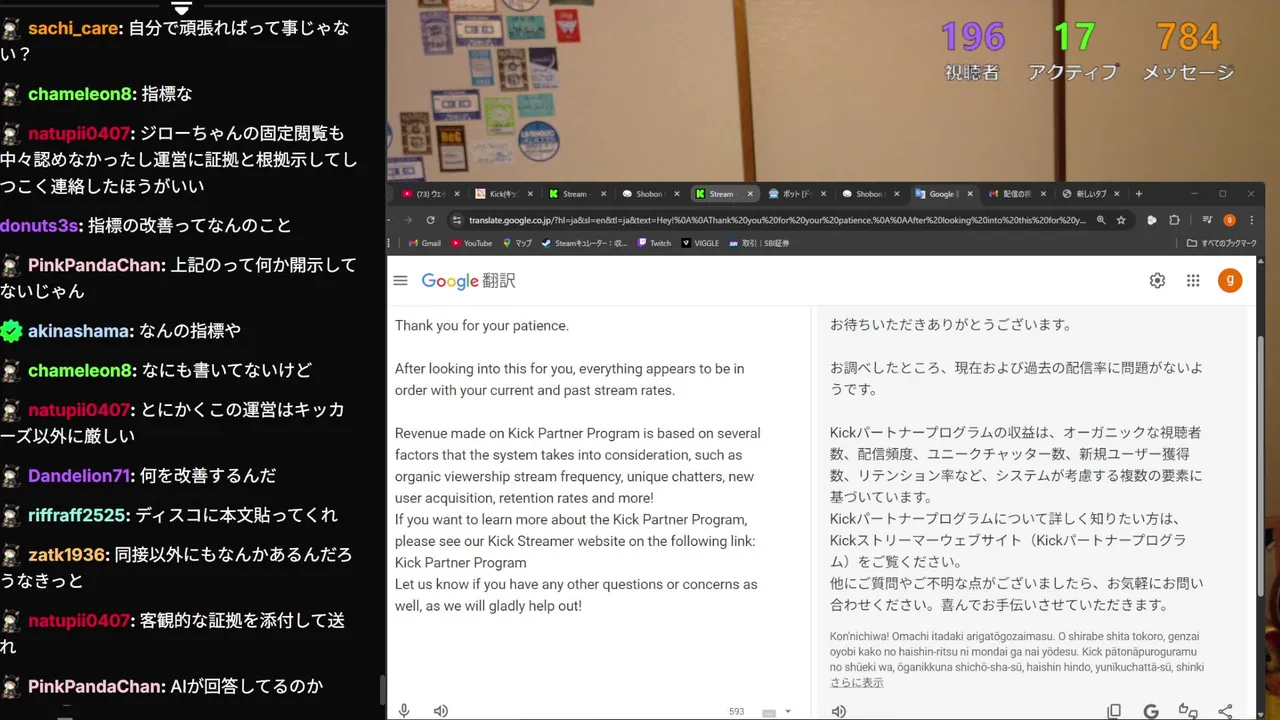
Task: Click the 196 視聴者 counter
Action: click(972, 51)
